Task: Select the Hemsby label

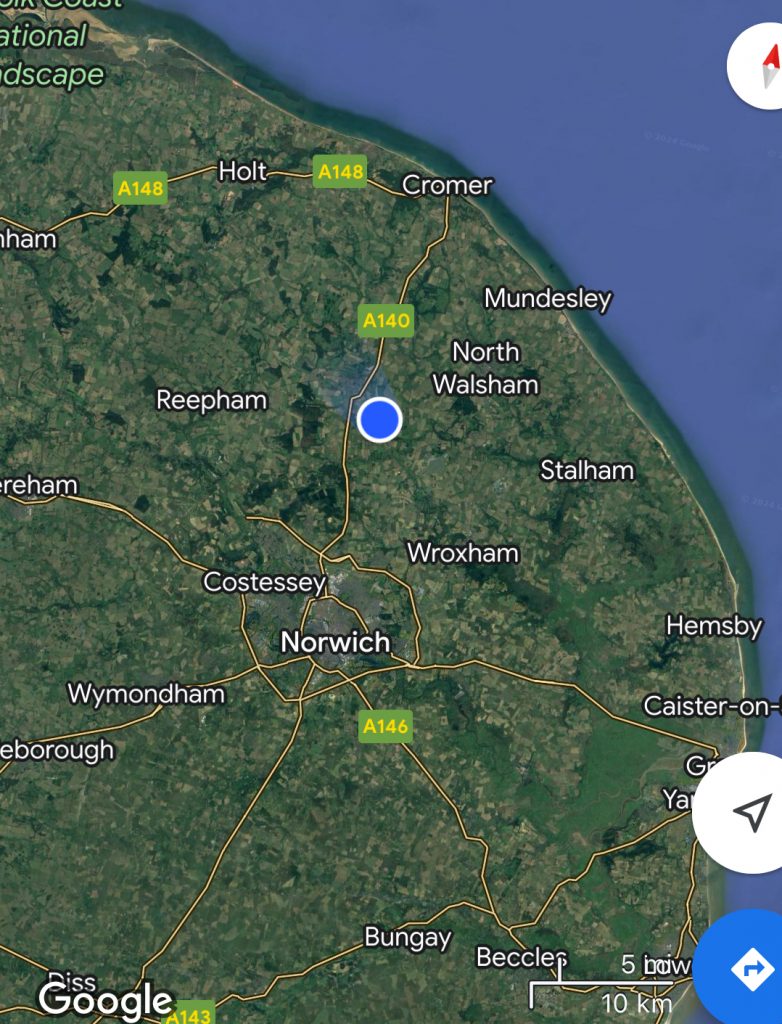Action: [714, 626]
